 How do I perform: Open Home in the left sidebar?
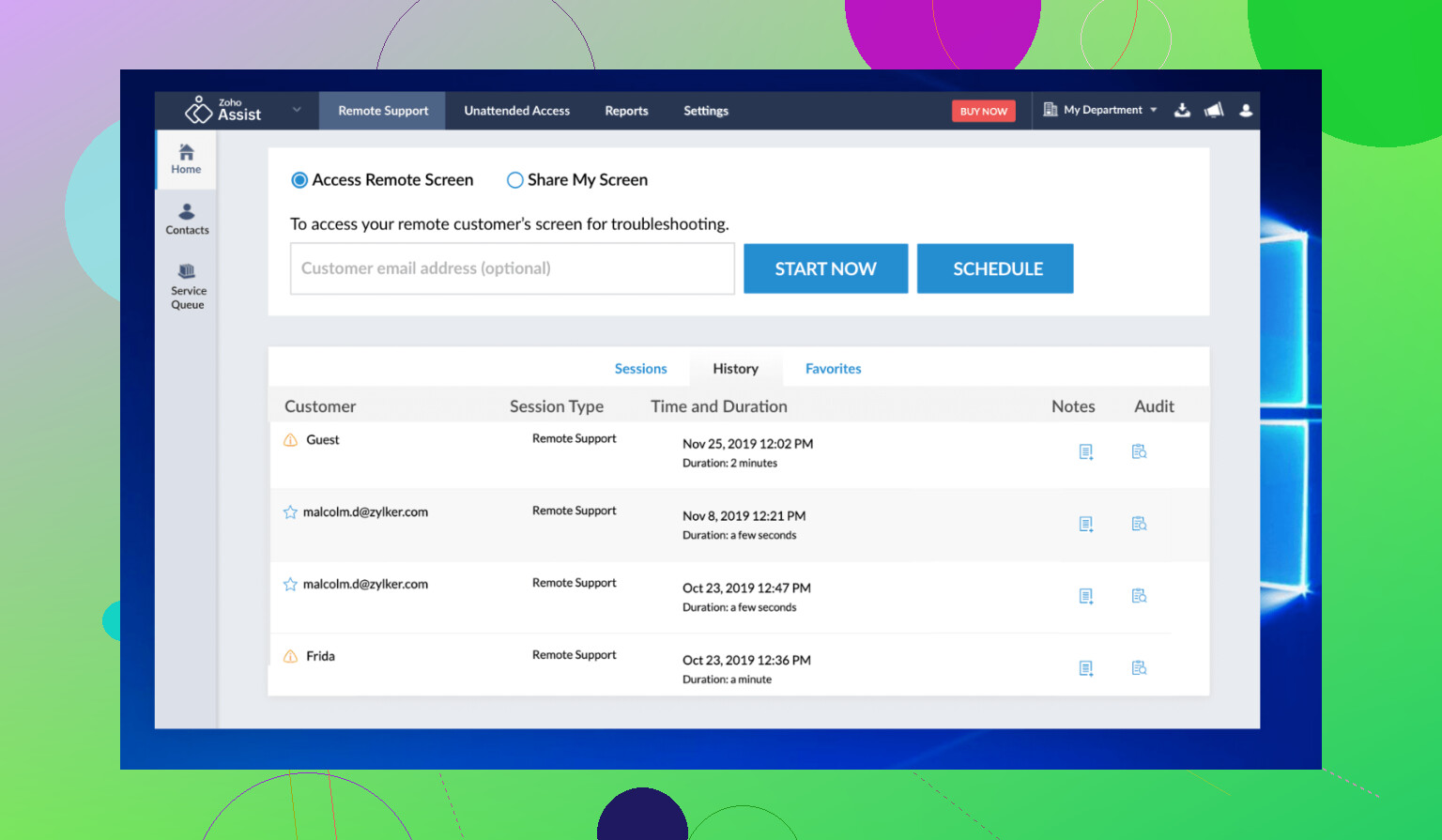(x=186, y=159)
